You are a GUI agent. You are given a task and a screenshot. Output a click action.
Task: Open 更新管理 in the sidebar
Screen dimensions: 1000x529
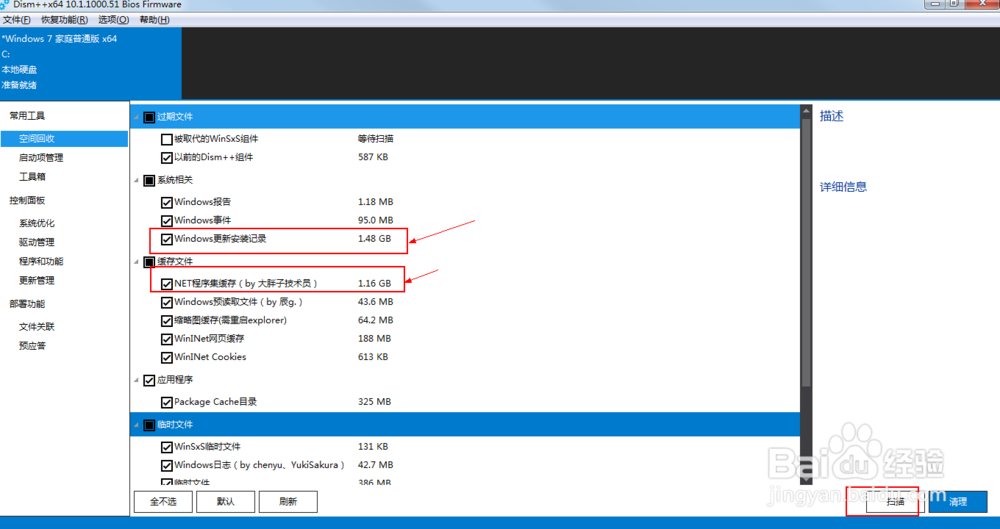(x=36, y=281)
